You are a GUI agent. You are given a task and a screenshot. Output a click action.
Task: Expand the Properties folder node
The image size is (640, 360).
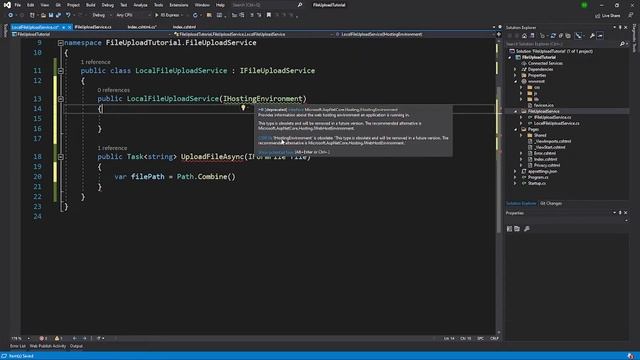[515, 76]
